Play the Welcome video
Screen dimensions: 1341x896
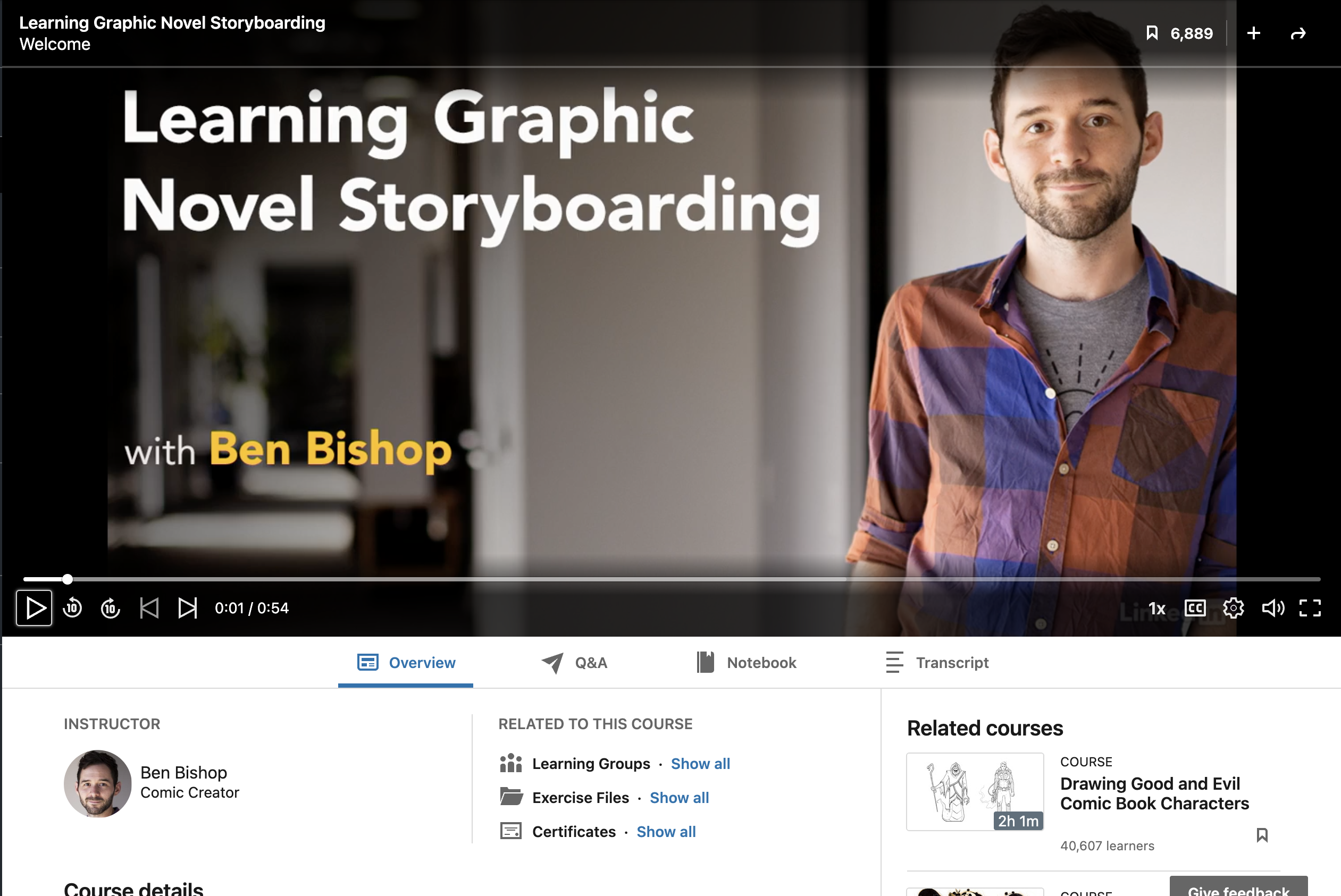pyautogui.click(x=35, y=608)
